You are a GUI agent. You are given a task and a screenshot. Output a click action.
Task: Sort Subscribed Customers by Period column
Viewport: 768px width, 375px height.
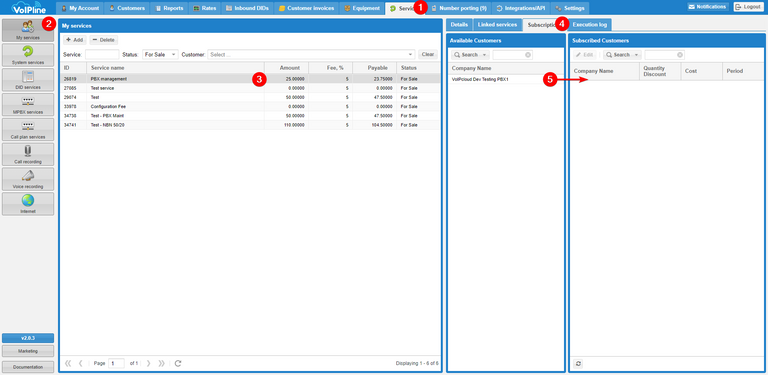(x=743, y=71)
